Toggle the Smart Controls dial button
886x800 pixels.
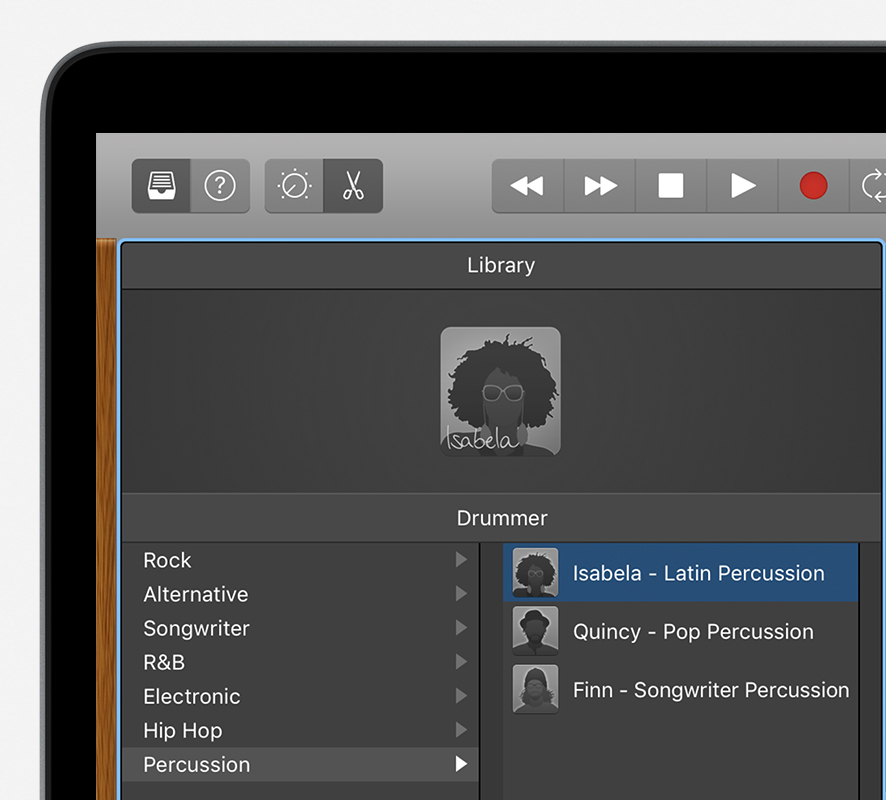pos(294,186)
